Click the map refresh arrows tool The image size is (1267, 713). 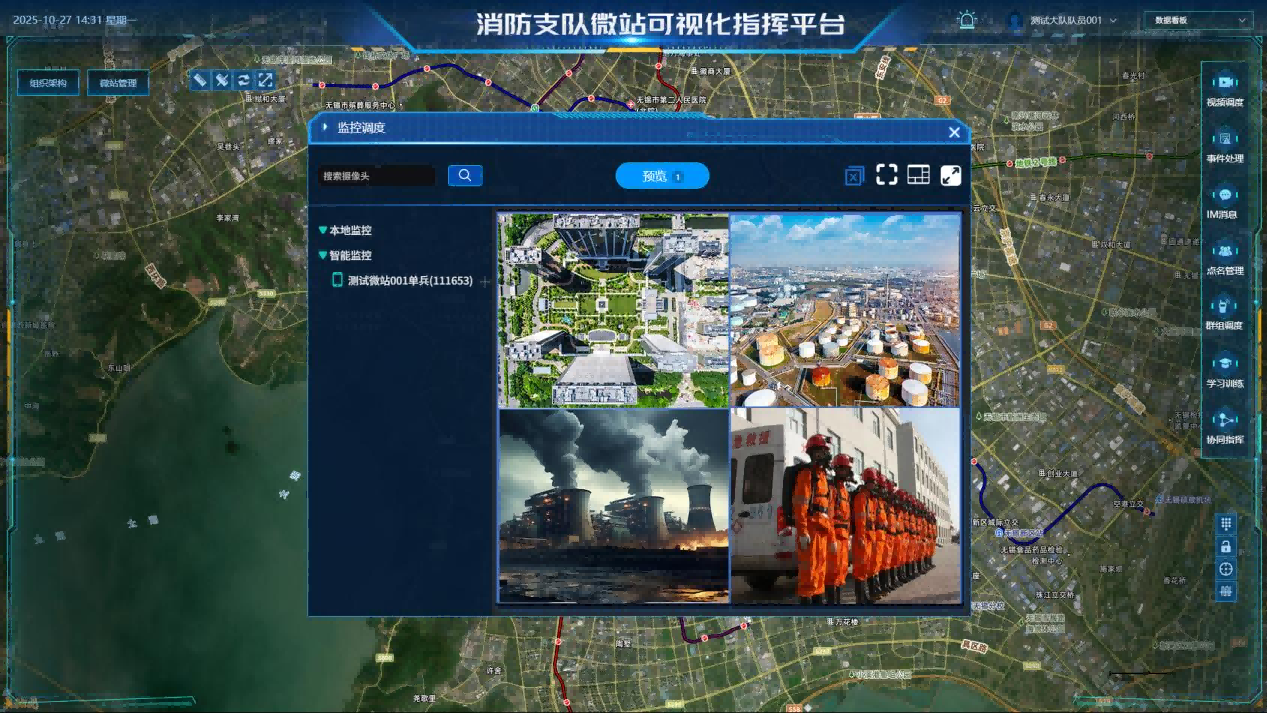[244, 80]
